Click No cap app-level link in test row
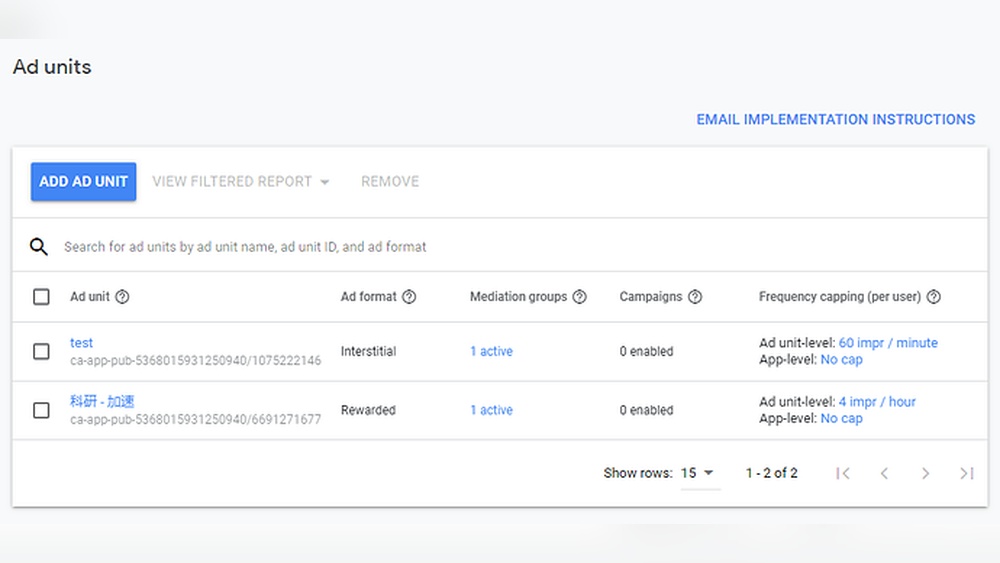1000x563 pixels. click(842, 360)
